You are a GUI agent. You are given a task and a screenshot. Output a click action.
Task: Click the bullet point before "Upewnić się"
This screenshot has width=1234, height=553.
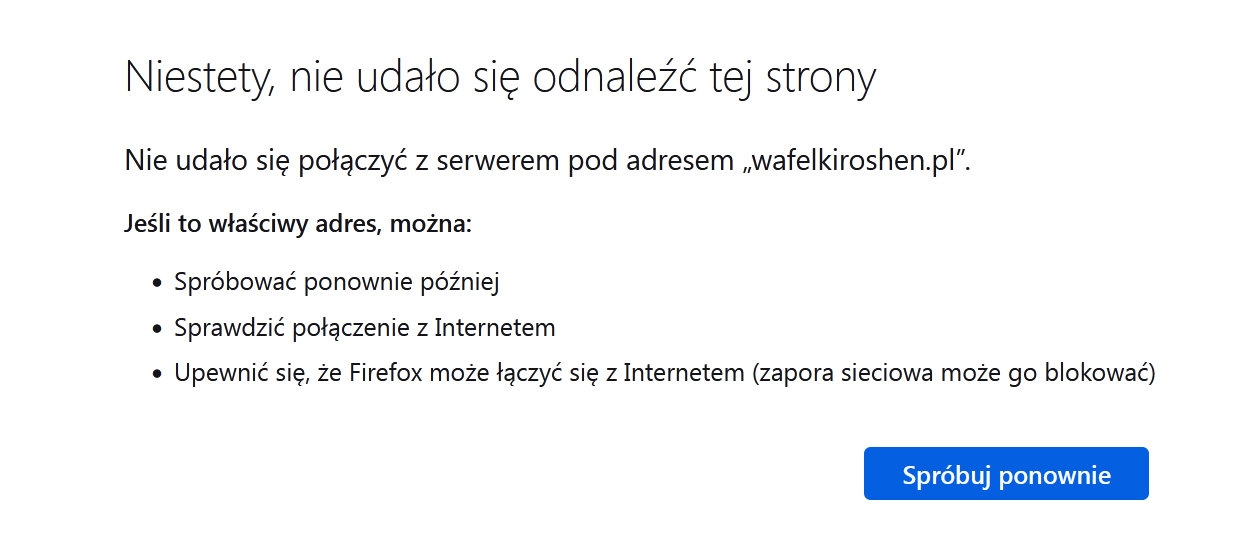click(156, 376)
